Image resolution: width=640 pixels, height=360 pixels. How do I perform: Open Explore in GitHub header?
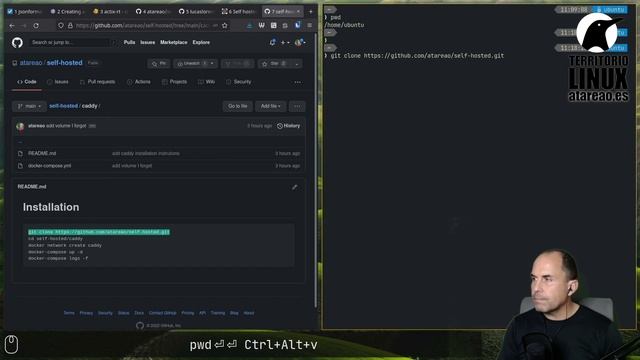tap(201, 42)
